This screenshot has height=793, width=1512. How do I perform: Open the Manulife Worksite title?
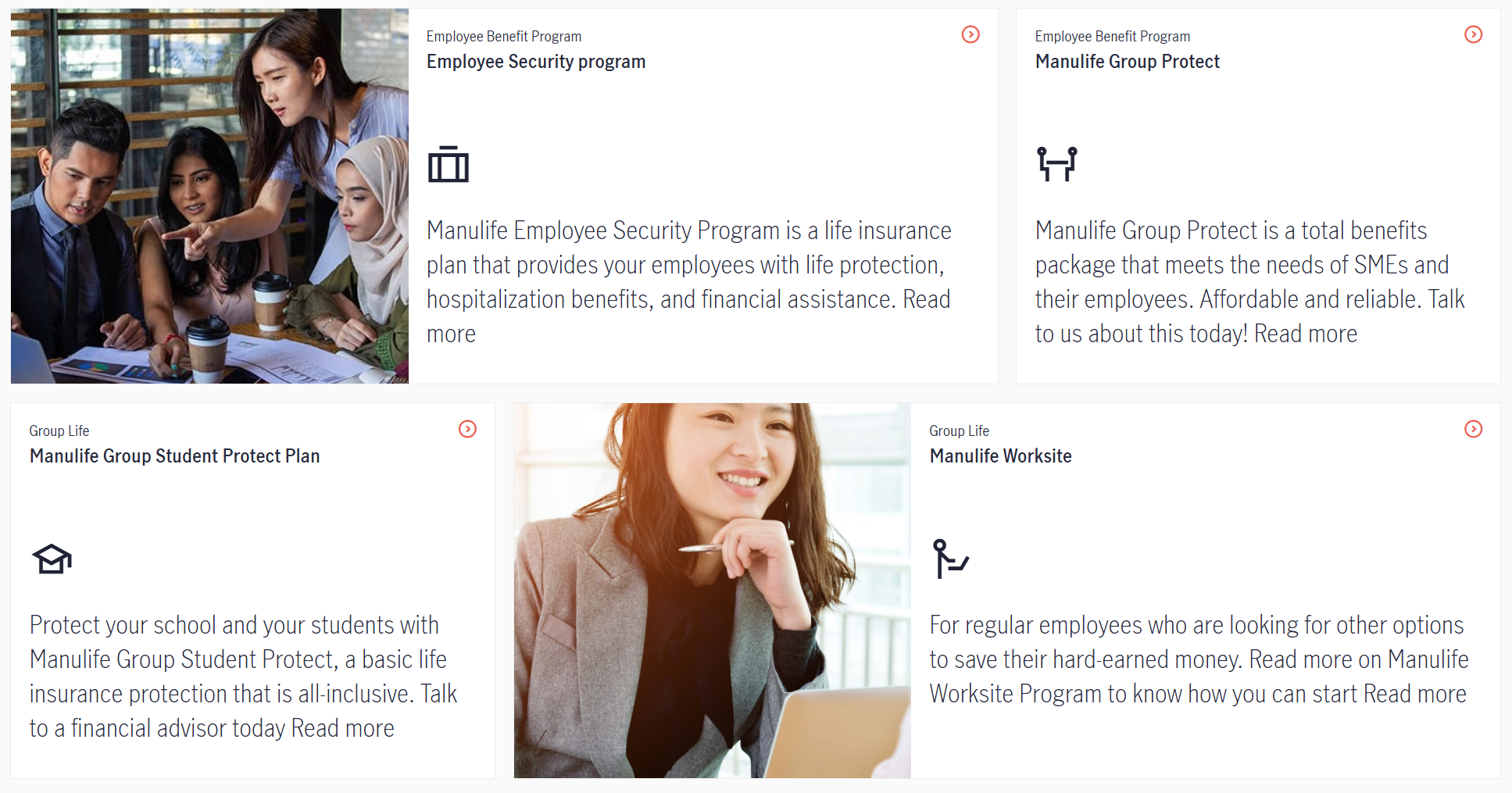[1000, 456]
